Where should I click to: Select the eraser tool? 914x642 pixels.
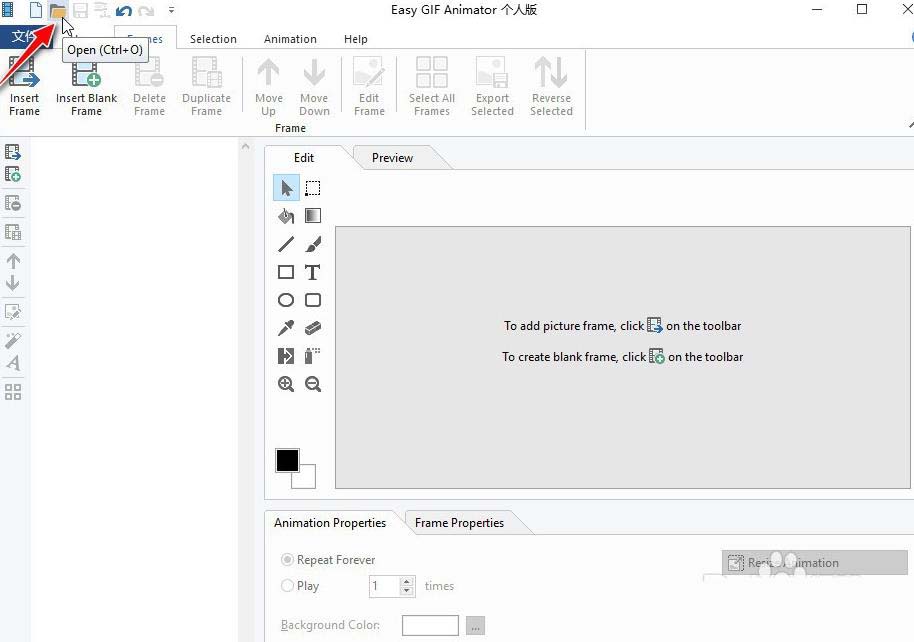pyautogui.click(x=313, y=328)
